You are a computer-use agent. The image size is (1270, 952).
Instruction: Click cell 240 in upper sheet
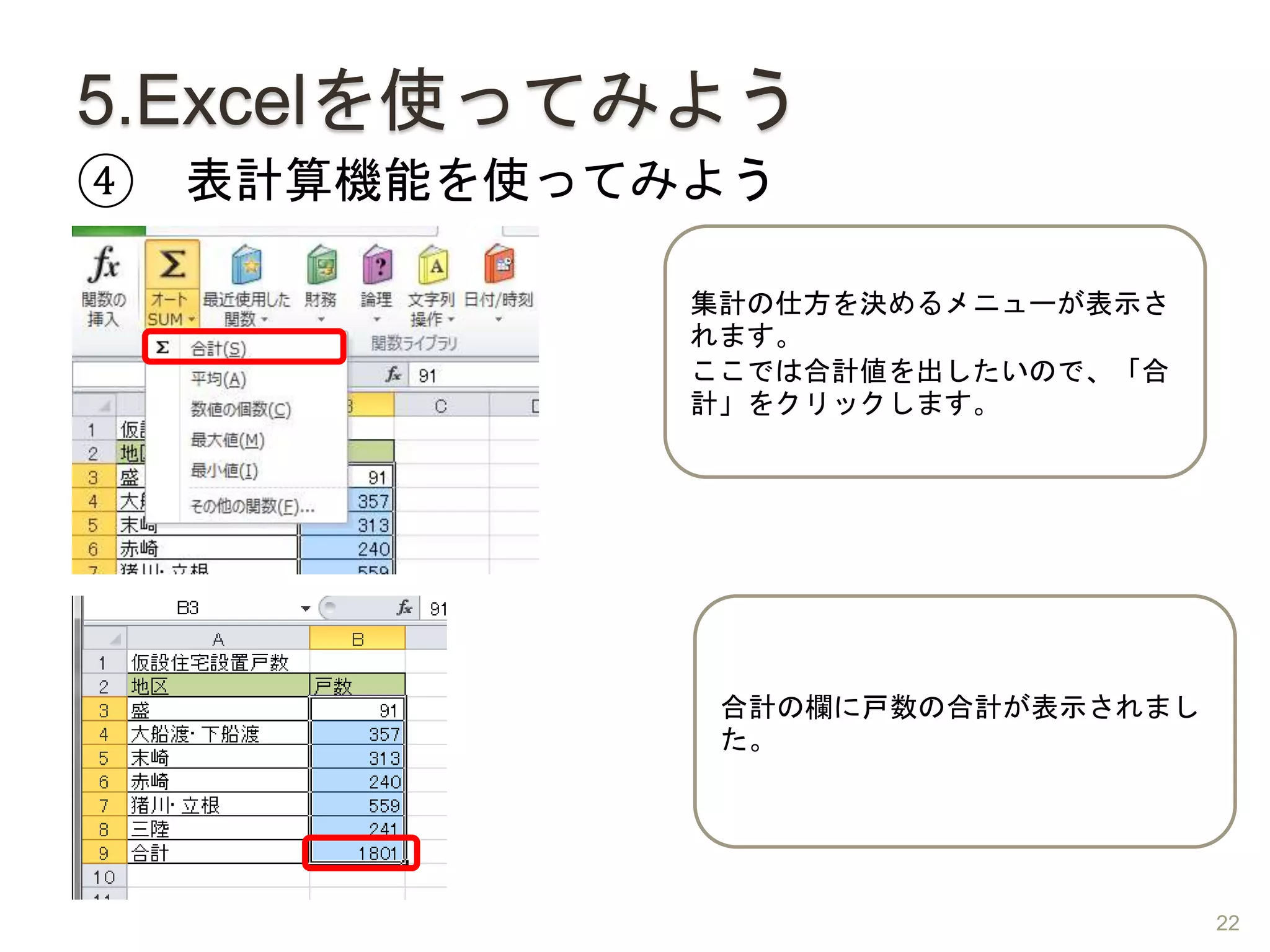[x=347, y=549]
